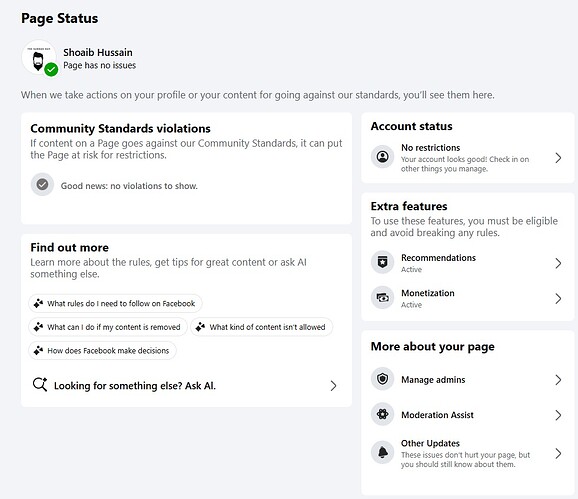Open Recommendations via its chevron arrow

[x=558, y=263]
